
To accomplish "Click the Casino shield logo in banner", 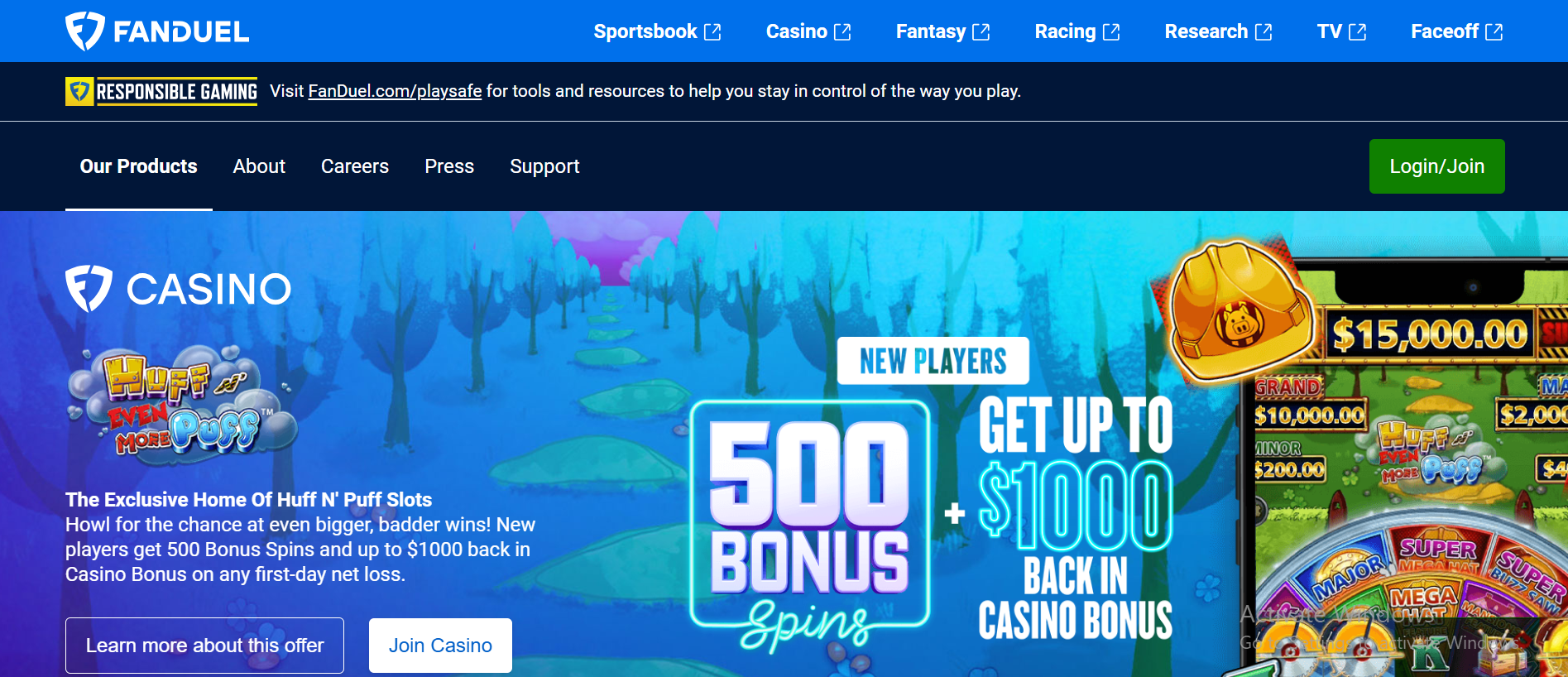I will pos(89,288).
